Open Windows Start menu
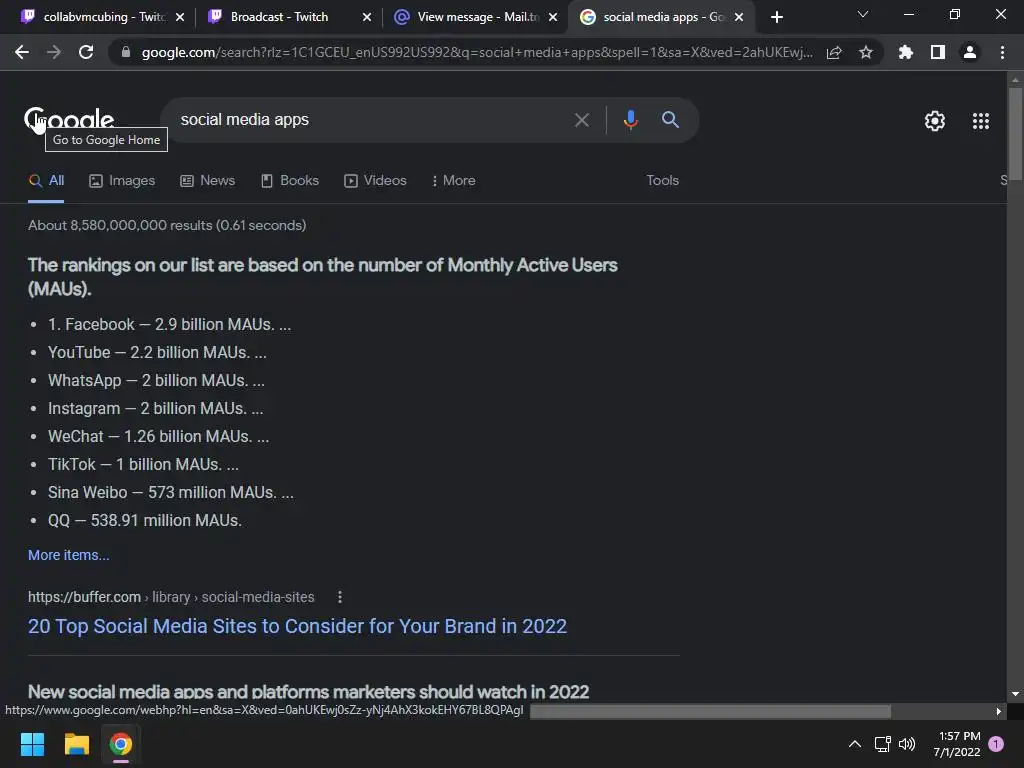The width and height of the screenshot is (1024, 768). click(x=32, y=744)
